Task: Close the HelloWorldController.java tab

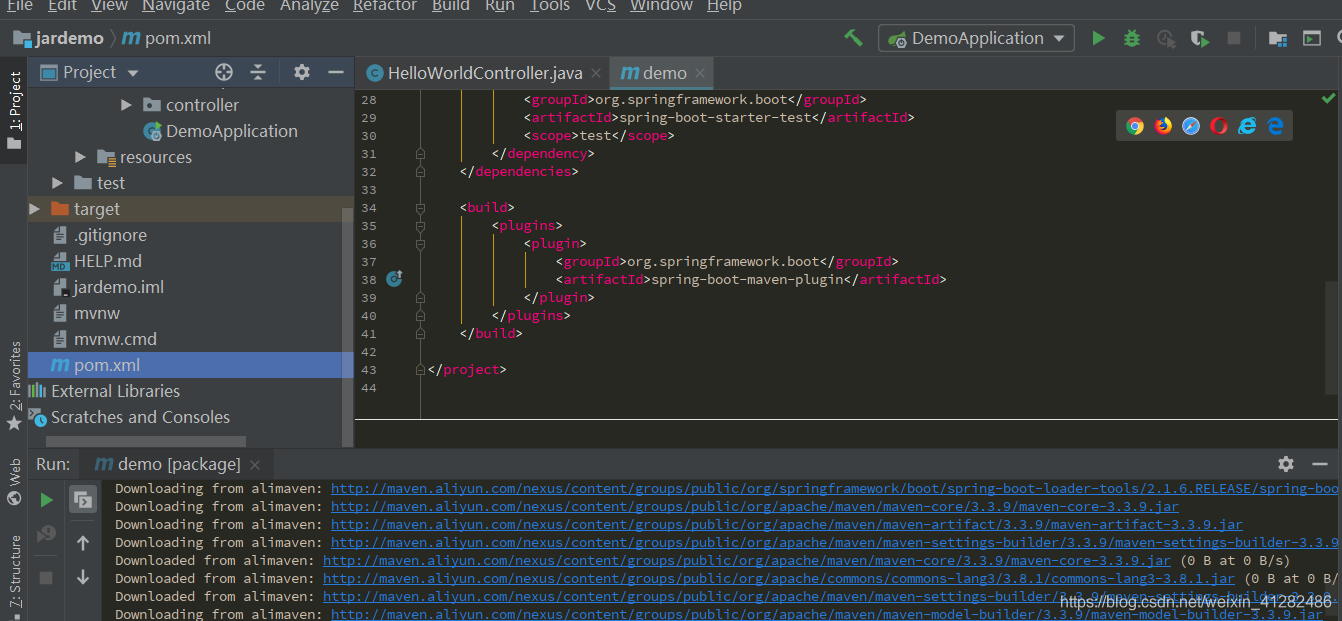Action: pyautogui.click(x=596, y=73)
